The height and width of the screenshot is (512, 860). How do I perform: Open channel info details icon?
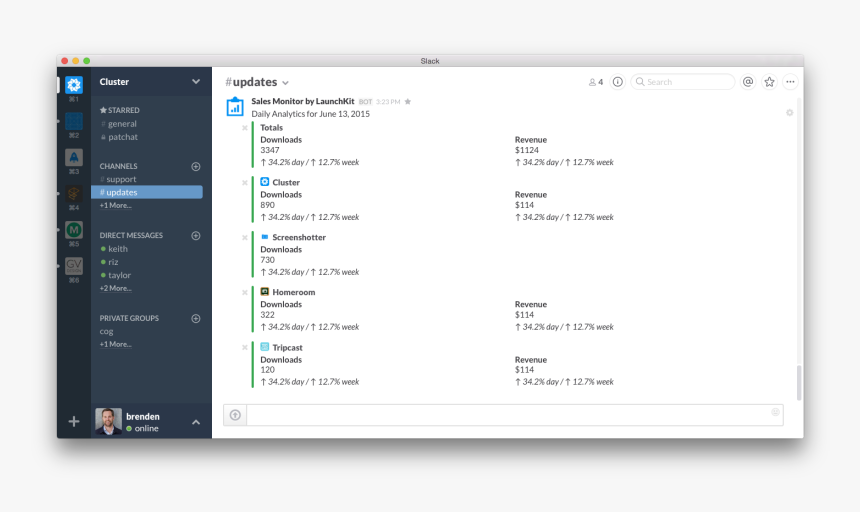pos(618,82)
